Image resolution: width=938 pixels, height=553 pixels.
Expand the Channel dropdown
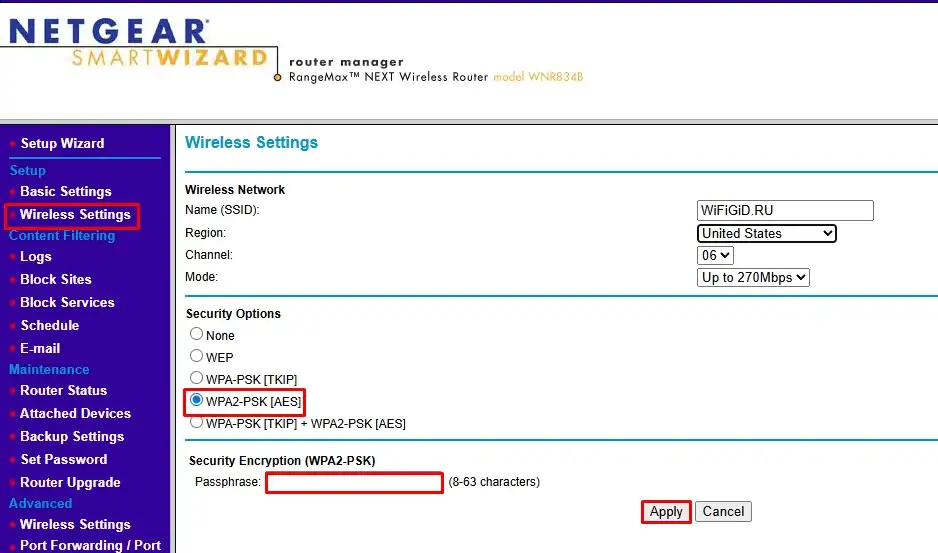(715, 255)
